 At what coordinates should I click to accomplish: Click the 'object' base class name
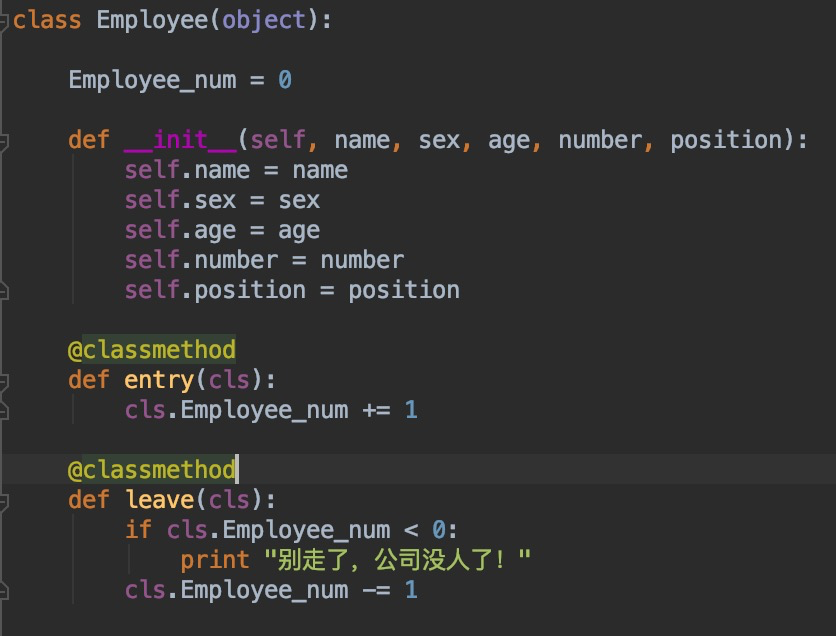tap(264, 21)
